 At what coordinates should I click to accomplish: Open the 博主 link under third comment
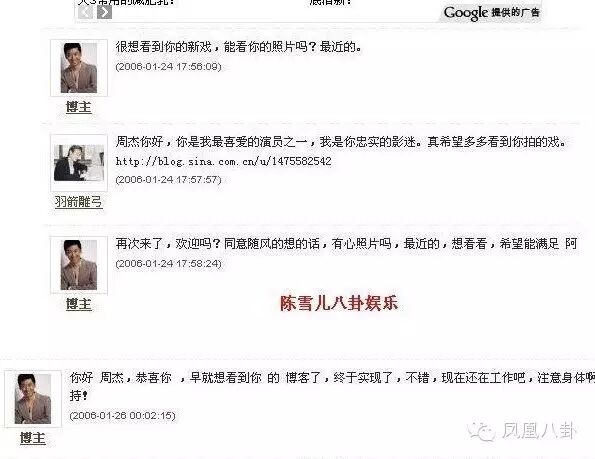79,304
